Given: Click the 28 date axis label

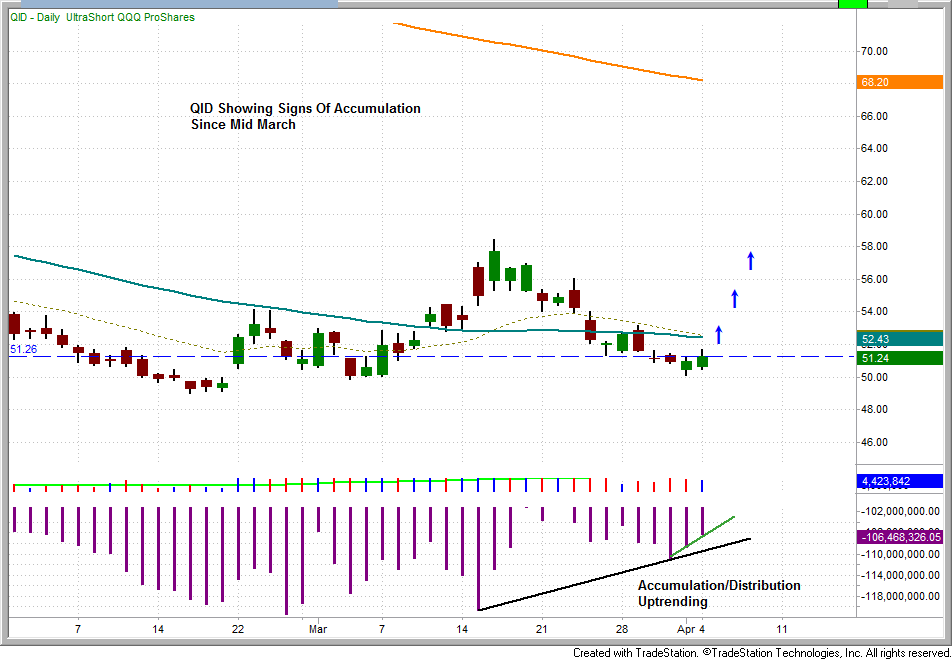Looking at the screenshot, I should (x=622, y=629).
